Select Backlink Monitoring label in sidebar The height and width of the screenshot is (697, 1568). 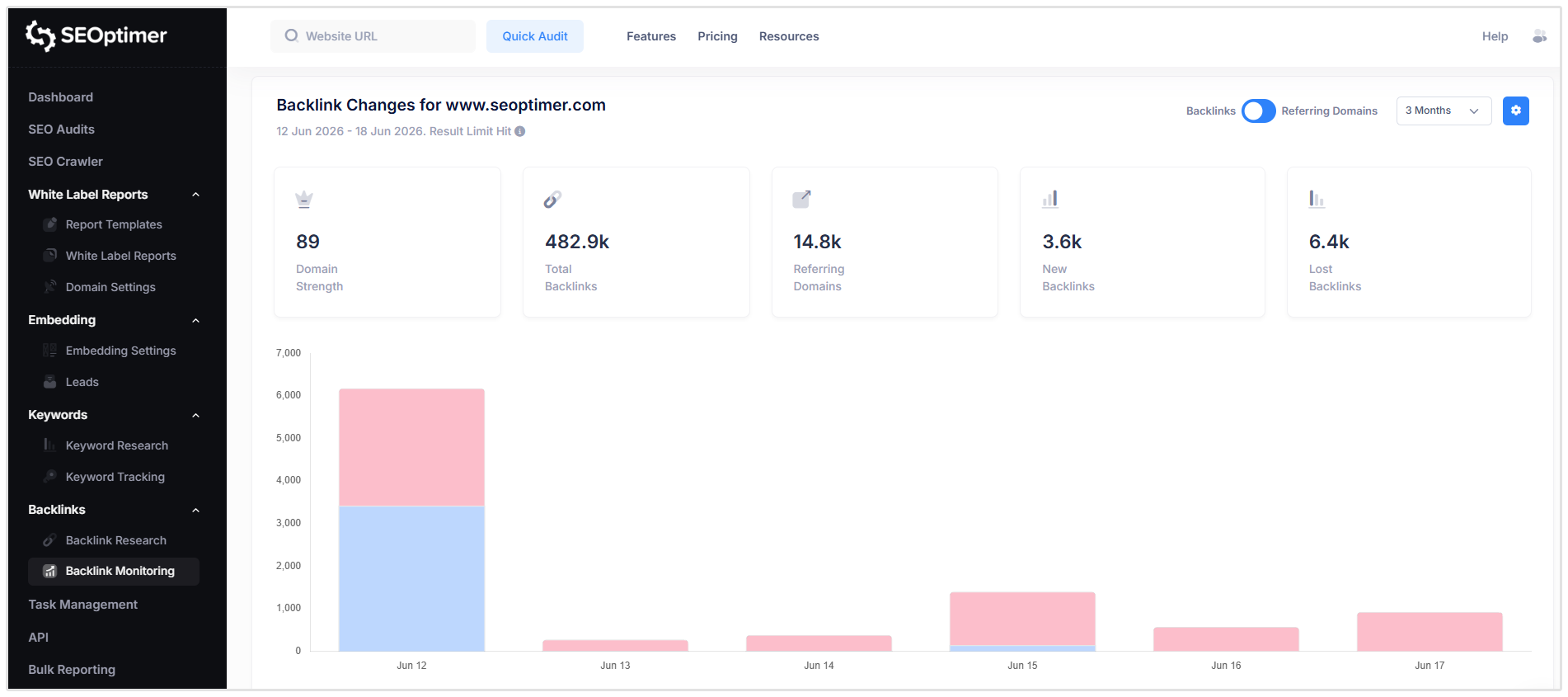coord(120,571)
